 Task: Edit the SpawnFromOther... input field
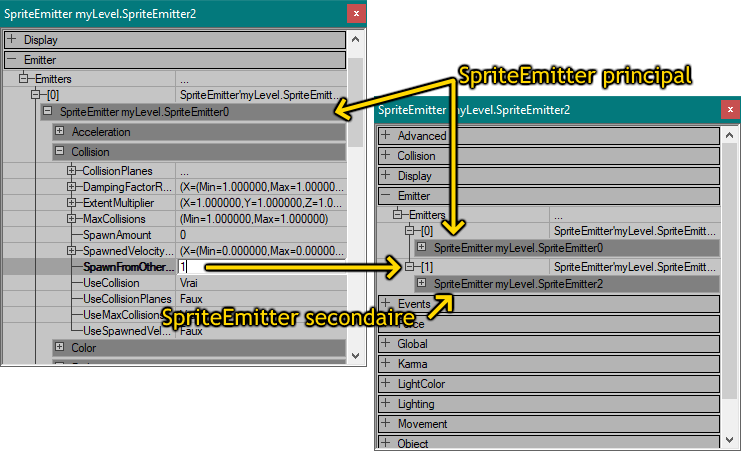coord(261,267)
